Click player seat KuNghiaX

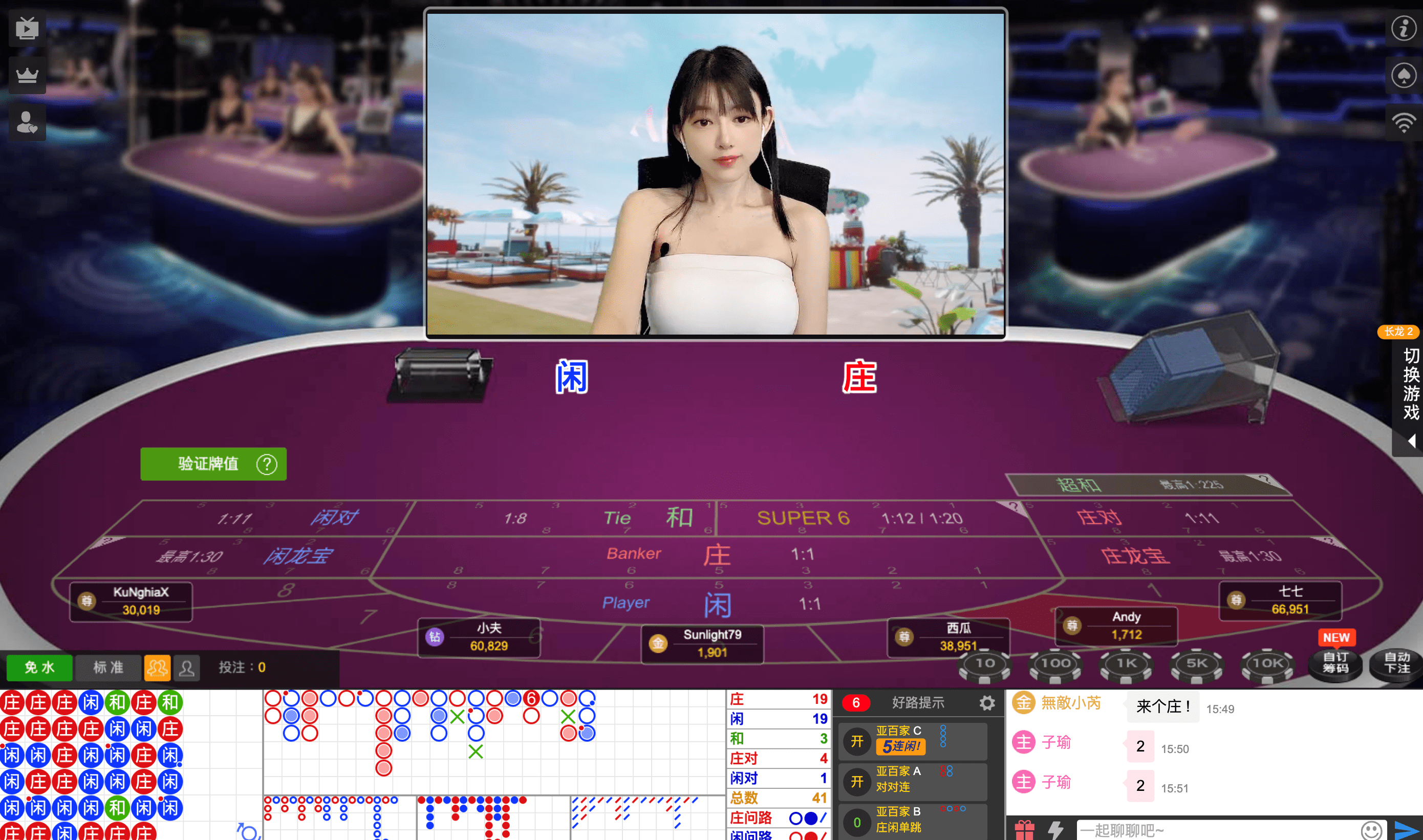pyautogui.click(x=131, y=601)
